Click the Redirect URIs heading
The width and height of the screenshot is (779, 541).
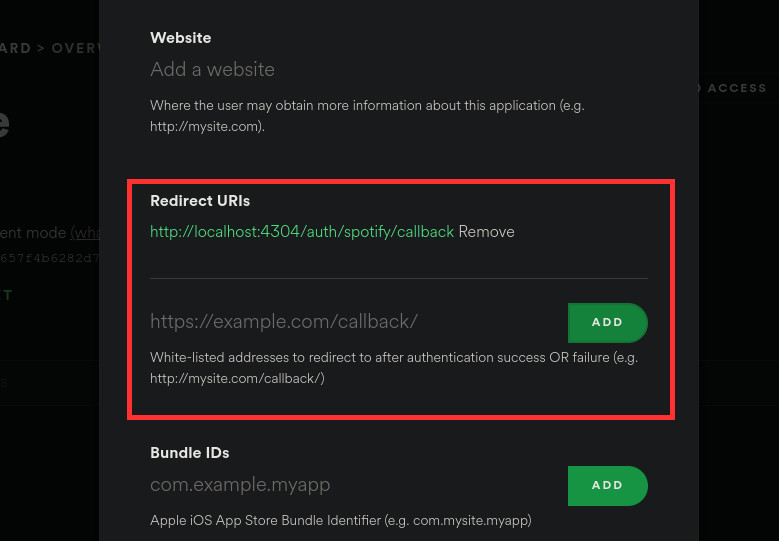point(200,201)
